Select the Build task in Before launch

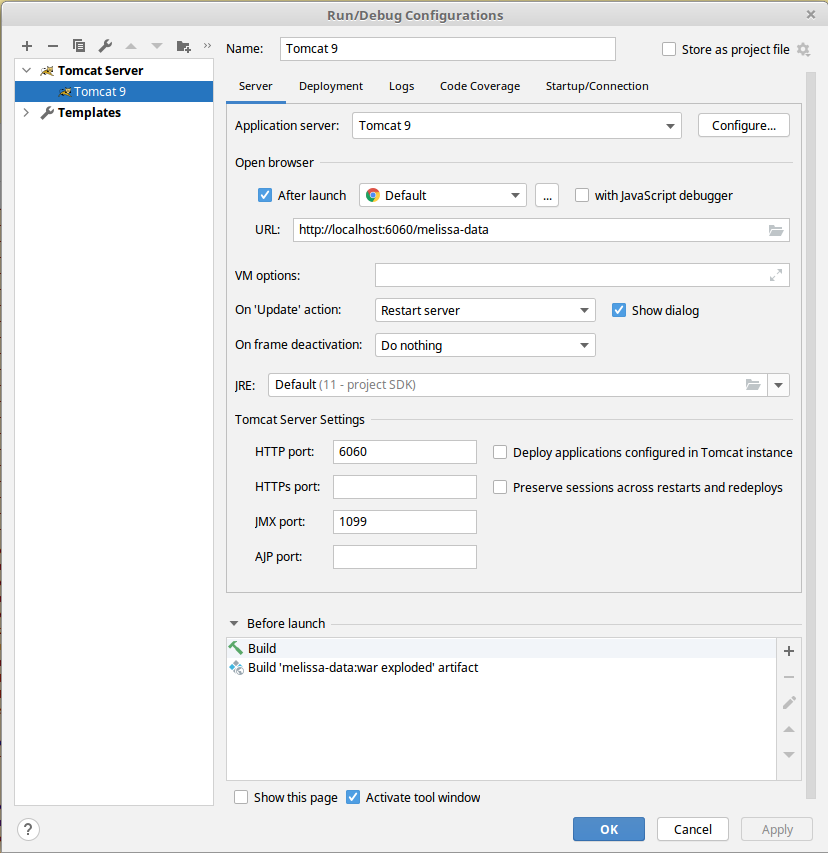[x=502, y=648]
